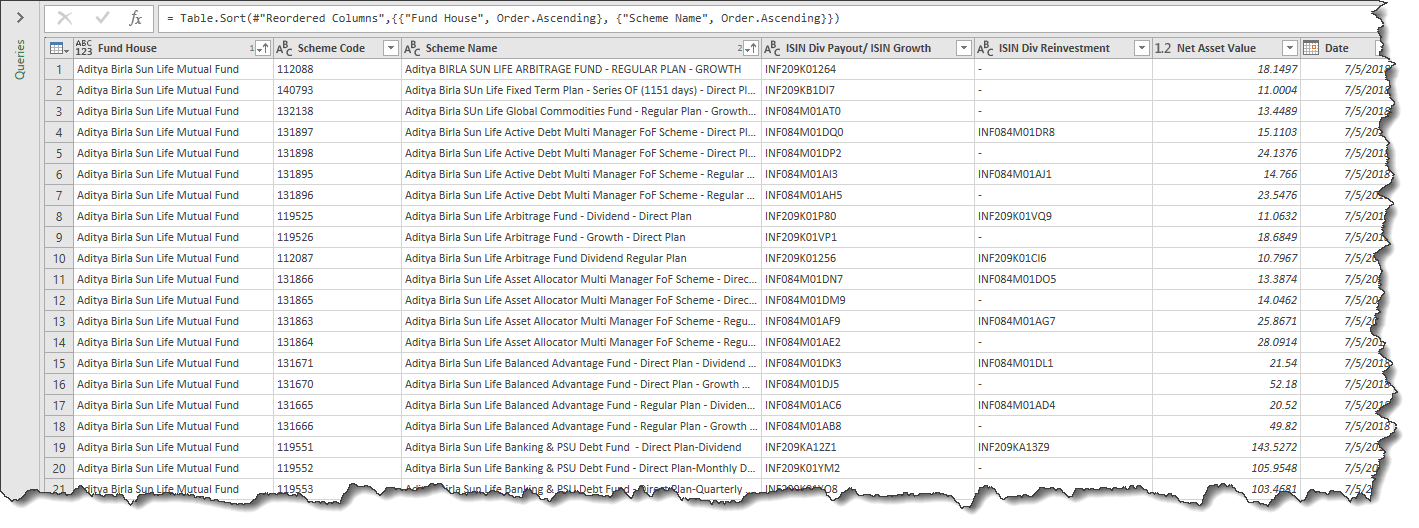Open the Queries pane label
The width and height of the screenshot is (1419, 528).
[x=20, y=59]
